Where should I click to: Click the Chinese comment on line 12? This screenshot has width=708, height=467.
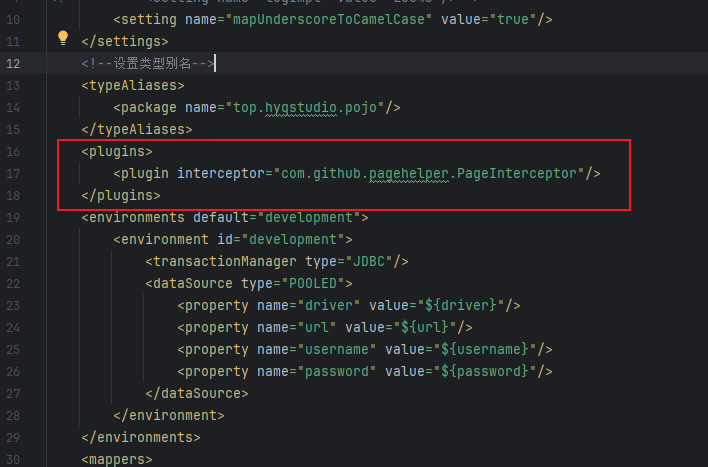coord(148,63)
